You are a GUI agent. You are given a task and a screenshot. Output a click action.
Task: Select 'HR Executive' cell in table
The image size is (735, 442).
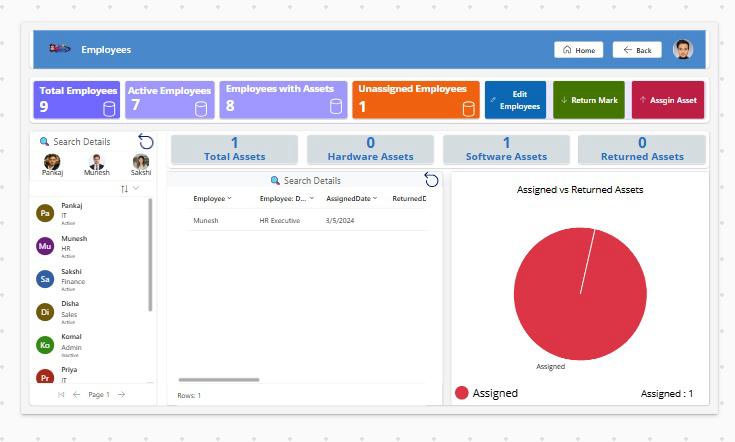tap(280, 220)
